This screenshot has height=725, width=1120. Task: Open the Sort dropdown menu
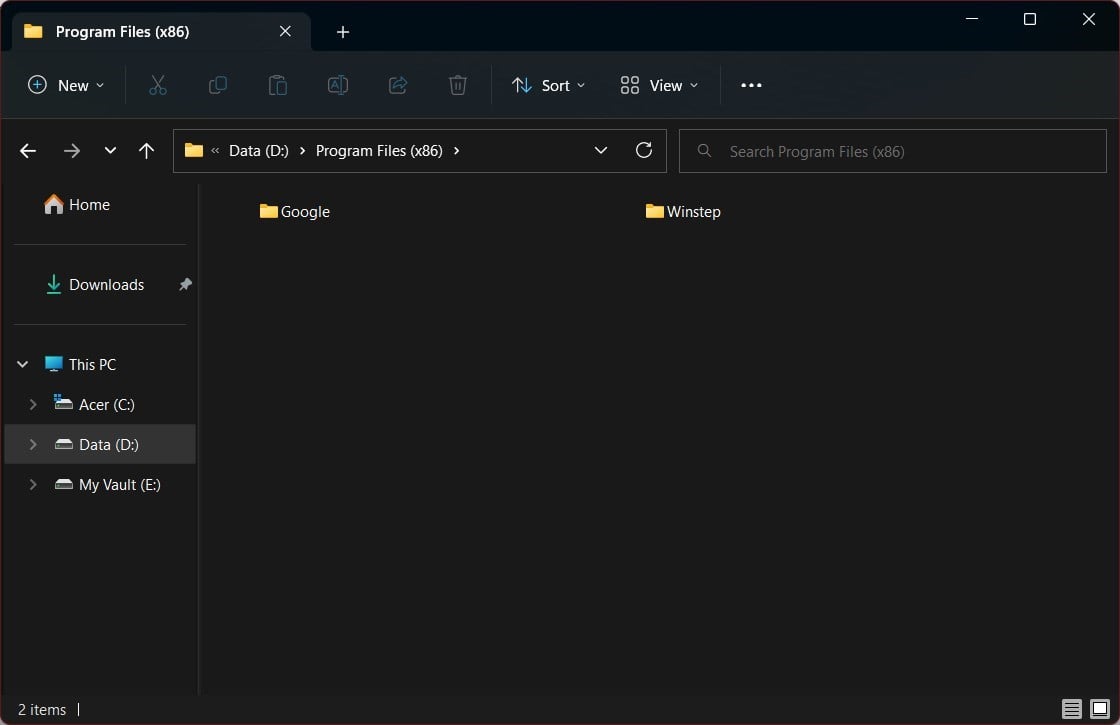tap(549, 85)
